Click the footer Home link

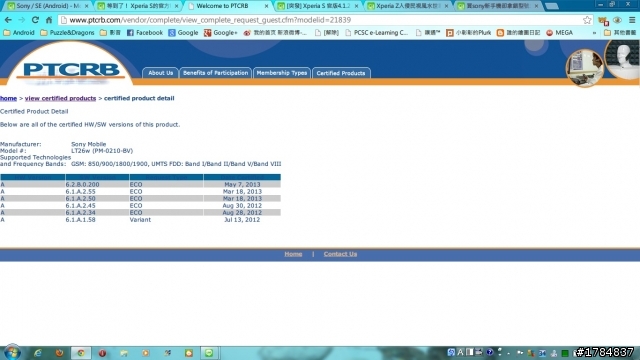coord(293,254)
